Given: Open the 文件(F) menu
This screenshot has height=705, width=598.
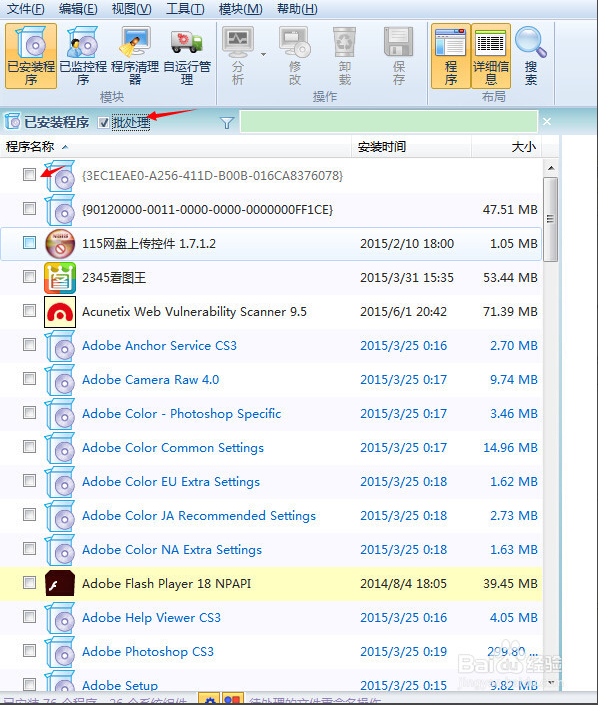Looking at the screenshot, I should point(26,9).
